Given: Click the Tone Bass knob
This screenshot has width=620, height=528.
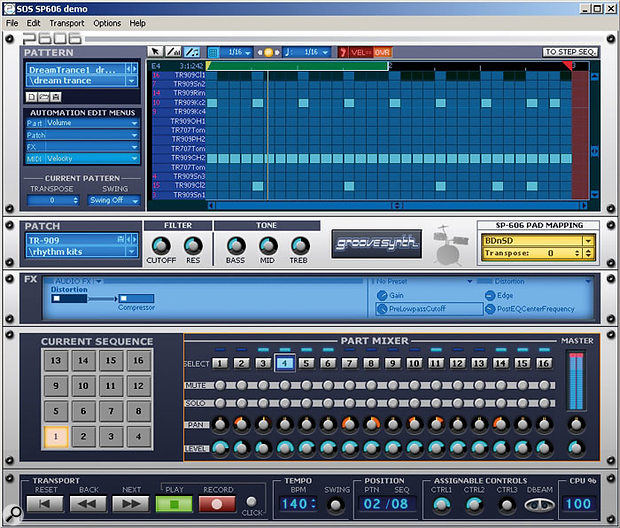Looking at the screenshot, I should pyautogui.click(x=236, y=246).
